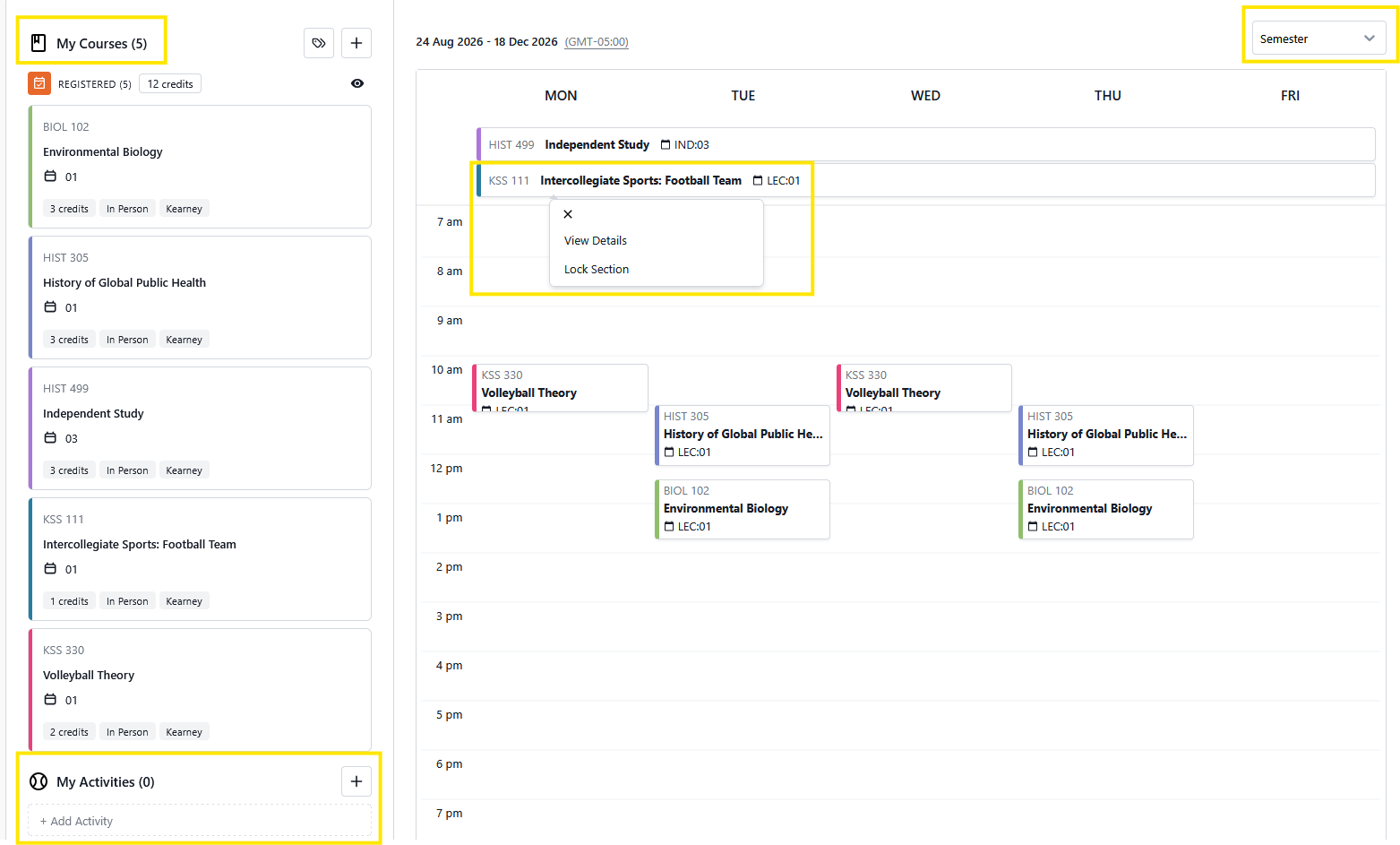Screen dimensions: 1400x845
Task: Click KSS 111 Football Team all-day event
Action: (926, 180)
